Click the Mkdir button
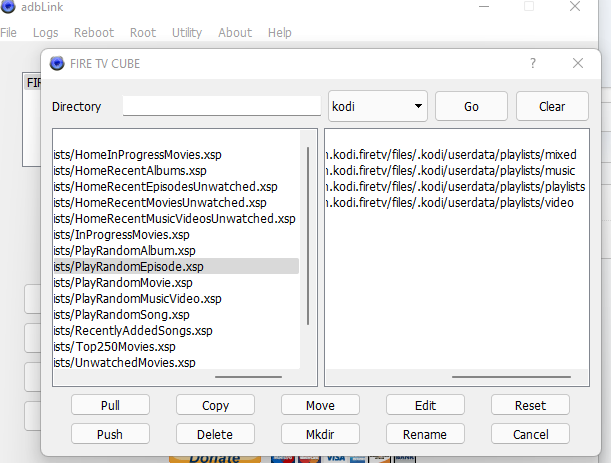Screen dimensions: 611x463 [x=320, y=434]
